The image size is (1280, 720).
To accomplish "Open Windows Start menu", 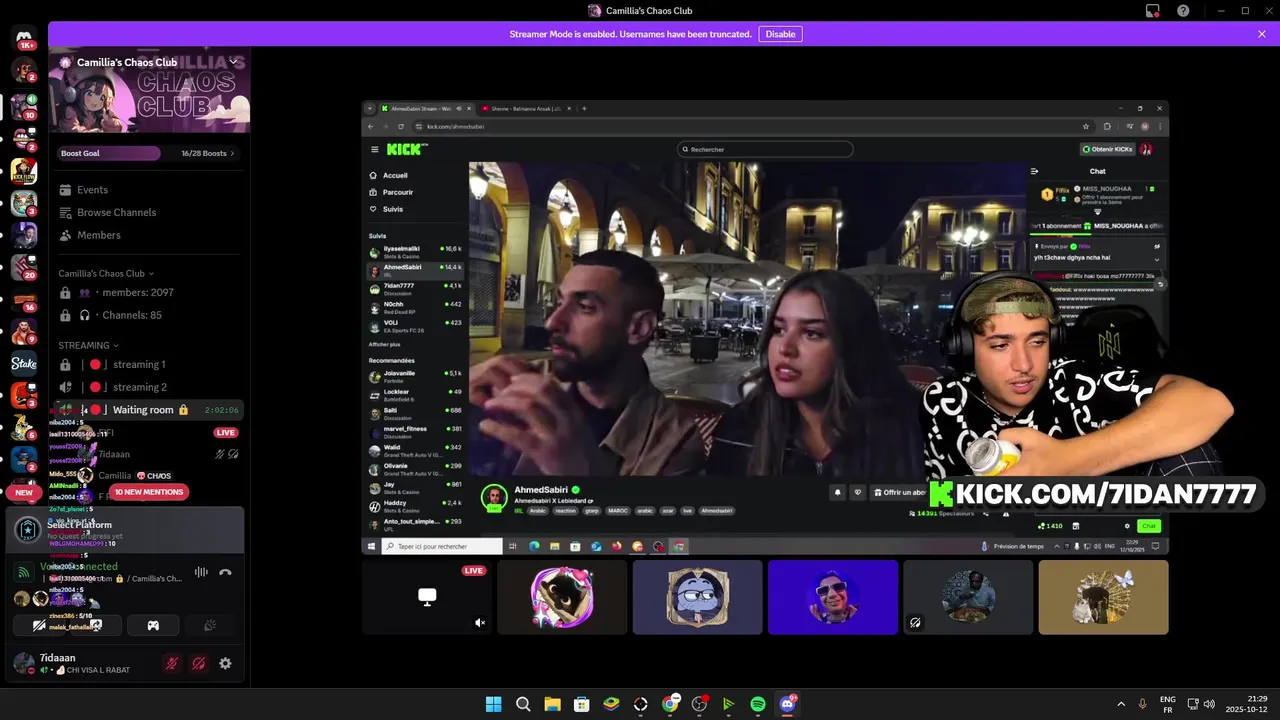I will click(493, 704).
